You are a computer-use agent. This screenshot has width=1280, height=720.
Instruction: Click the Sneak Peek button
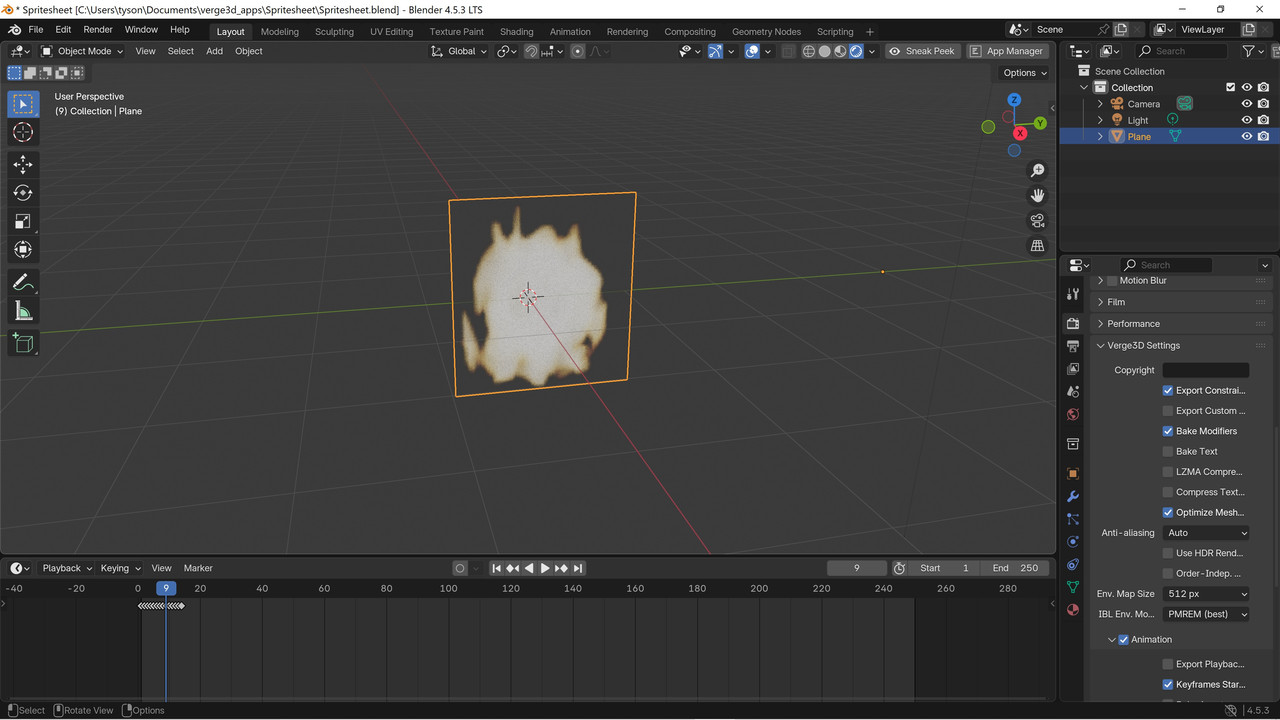[x=921, y=51]
